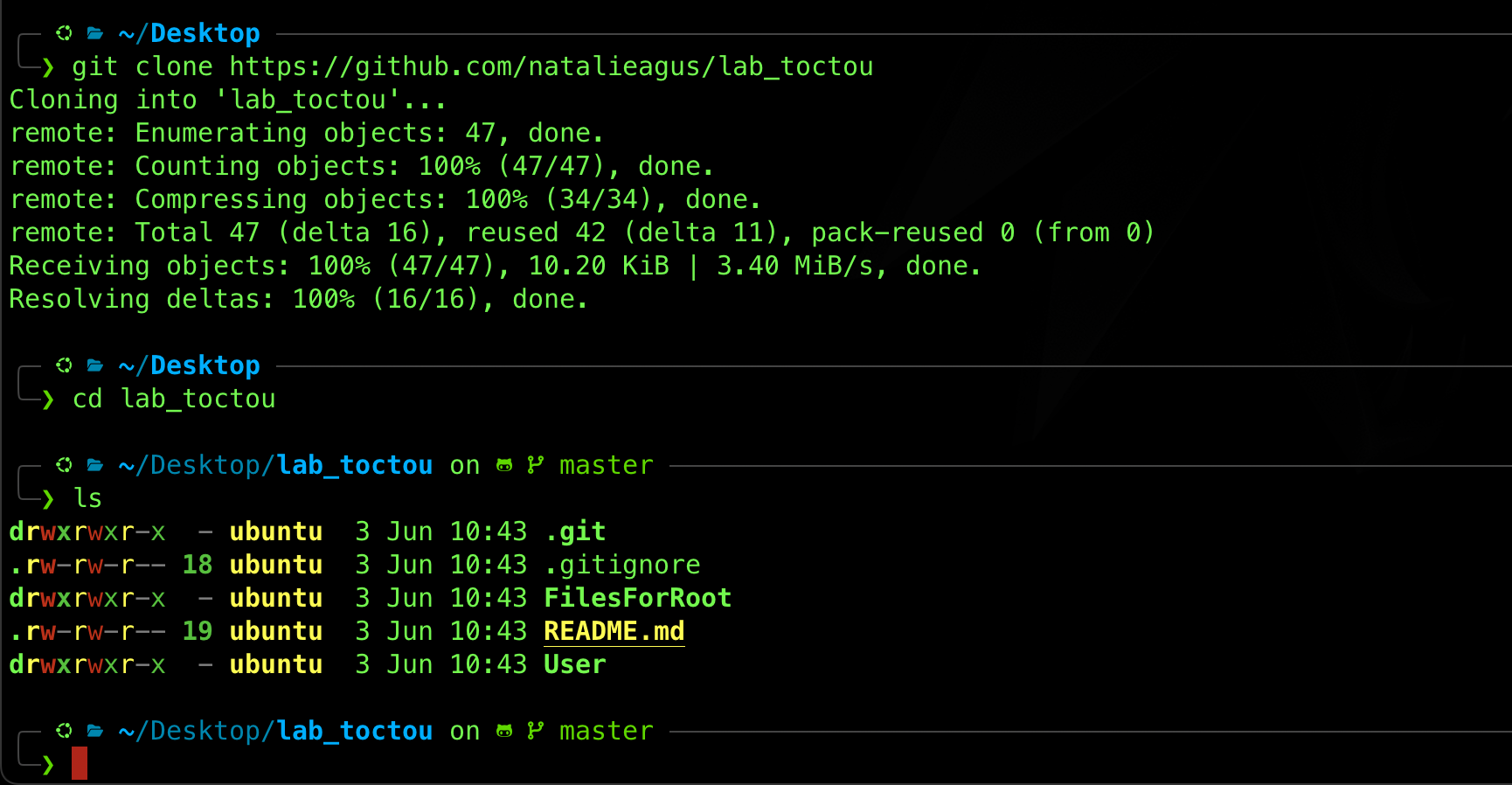The image size is (1512, 785).
Task: Click the bold lab_toctou path in last prompt
Action: [355, 731]
